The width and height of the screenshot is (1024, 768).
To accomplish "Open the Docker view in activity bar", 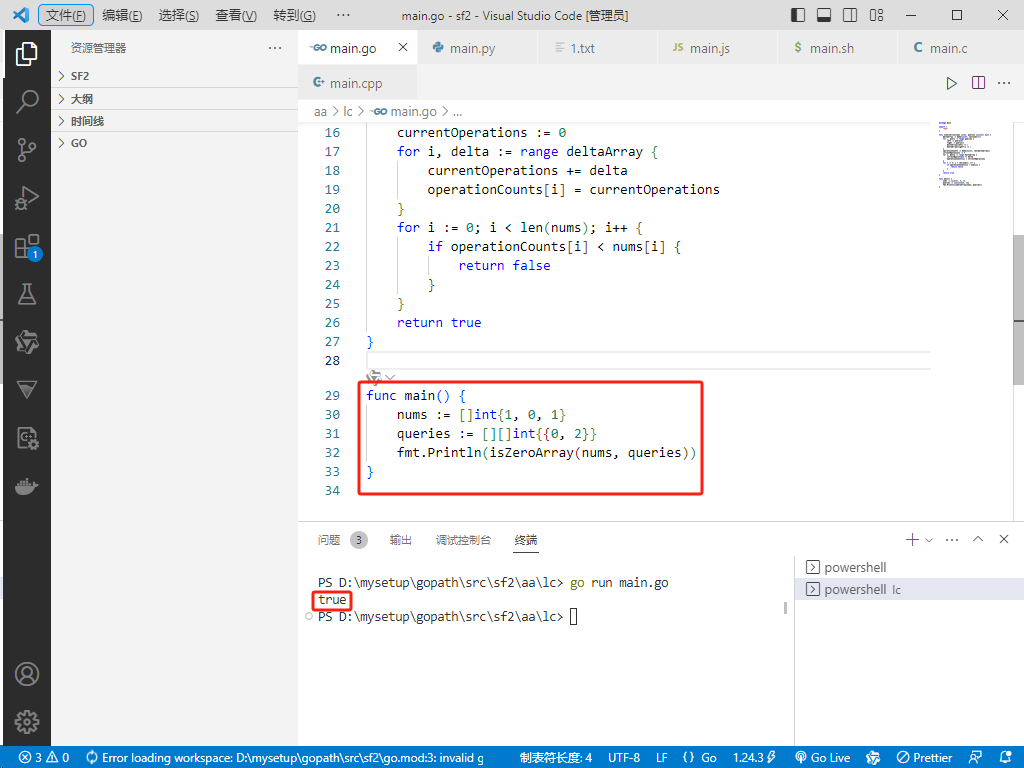I will tap(27, 487).
